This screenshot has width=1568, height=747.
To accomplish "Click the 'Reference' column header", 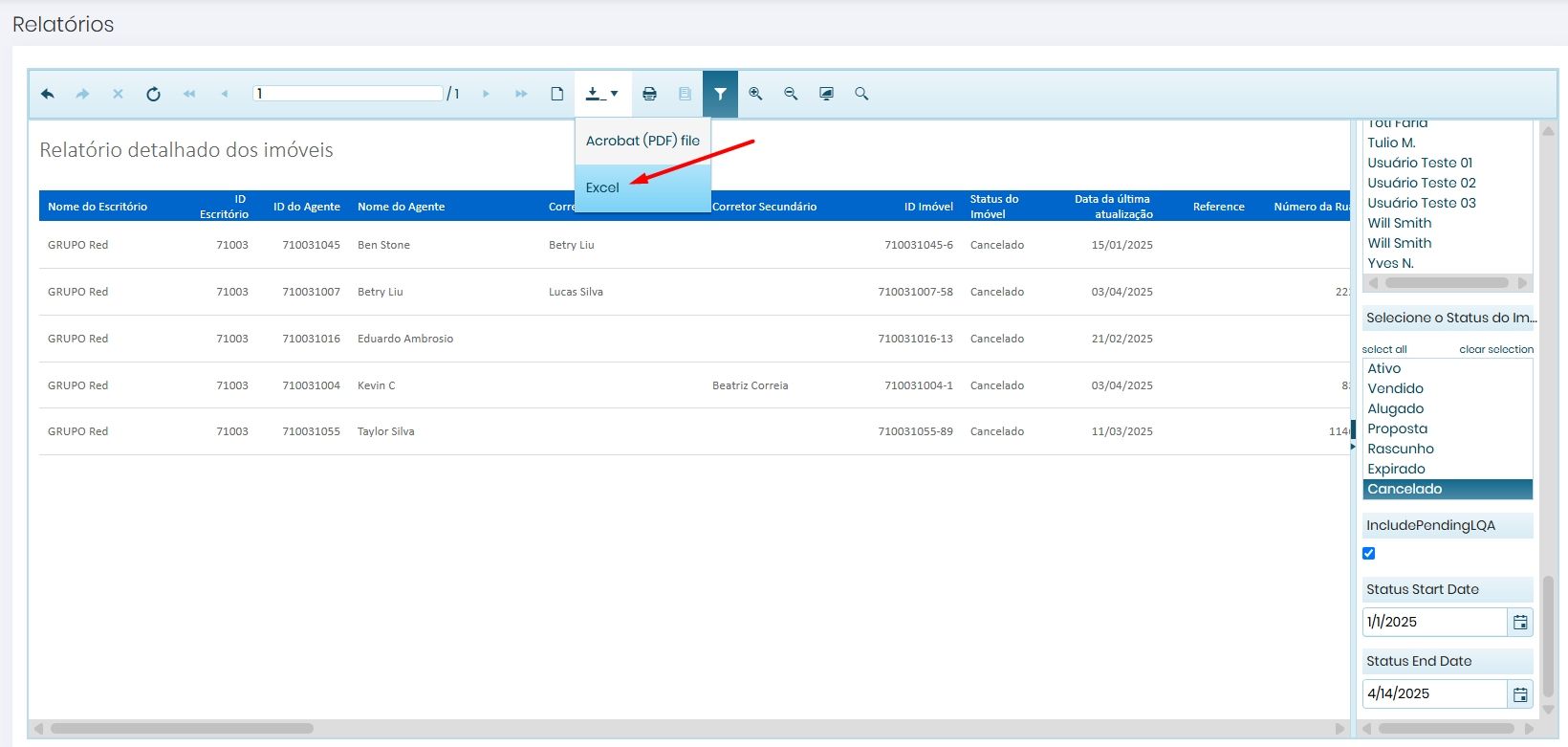I will [x=1219, y=207].
